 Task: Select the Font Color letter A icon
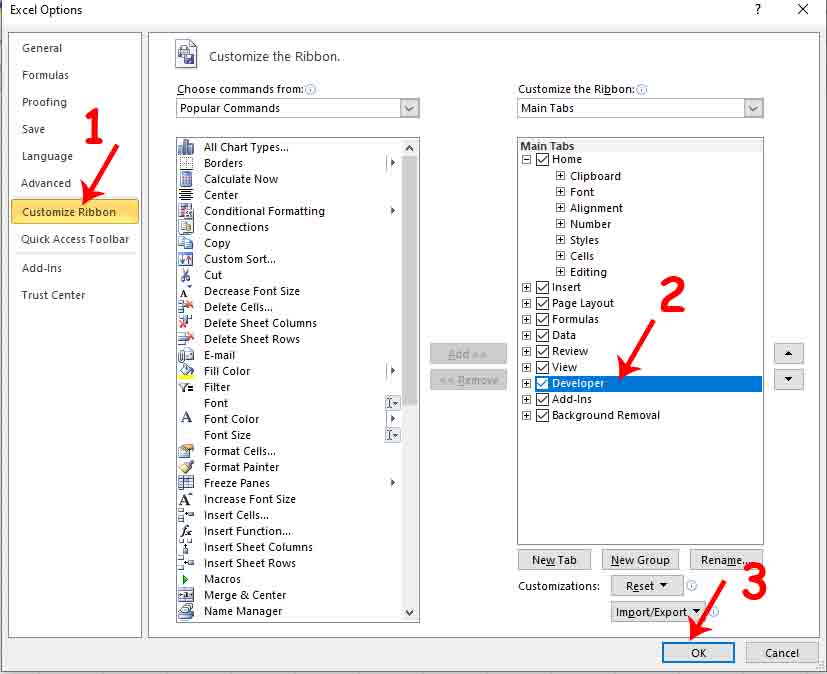186,419
